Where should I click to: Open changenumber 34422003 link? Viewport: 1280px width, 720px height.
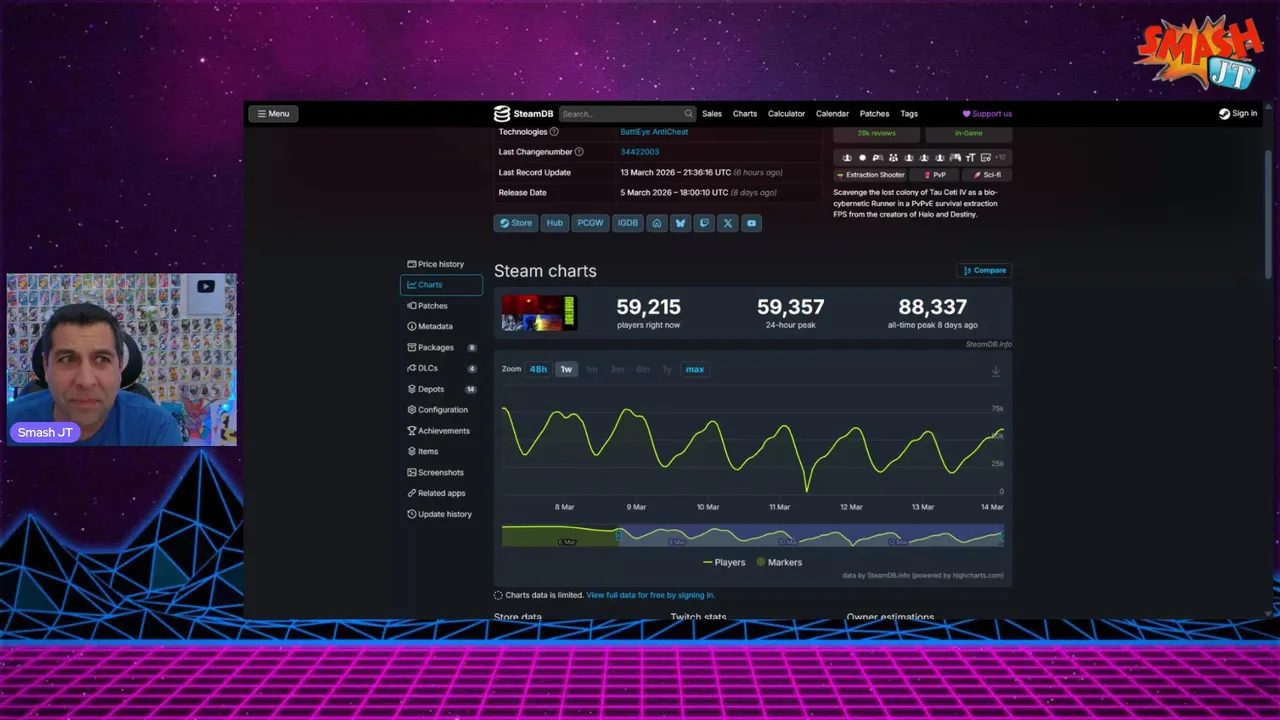[639, 152]
